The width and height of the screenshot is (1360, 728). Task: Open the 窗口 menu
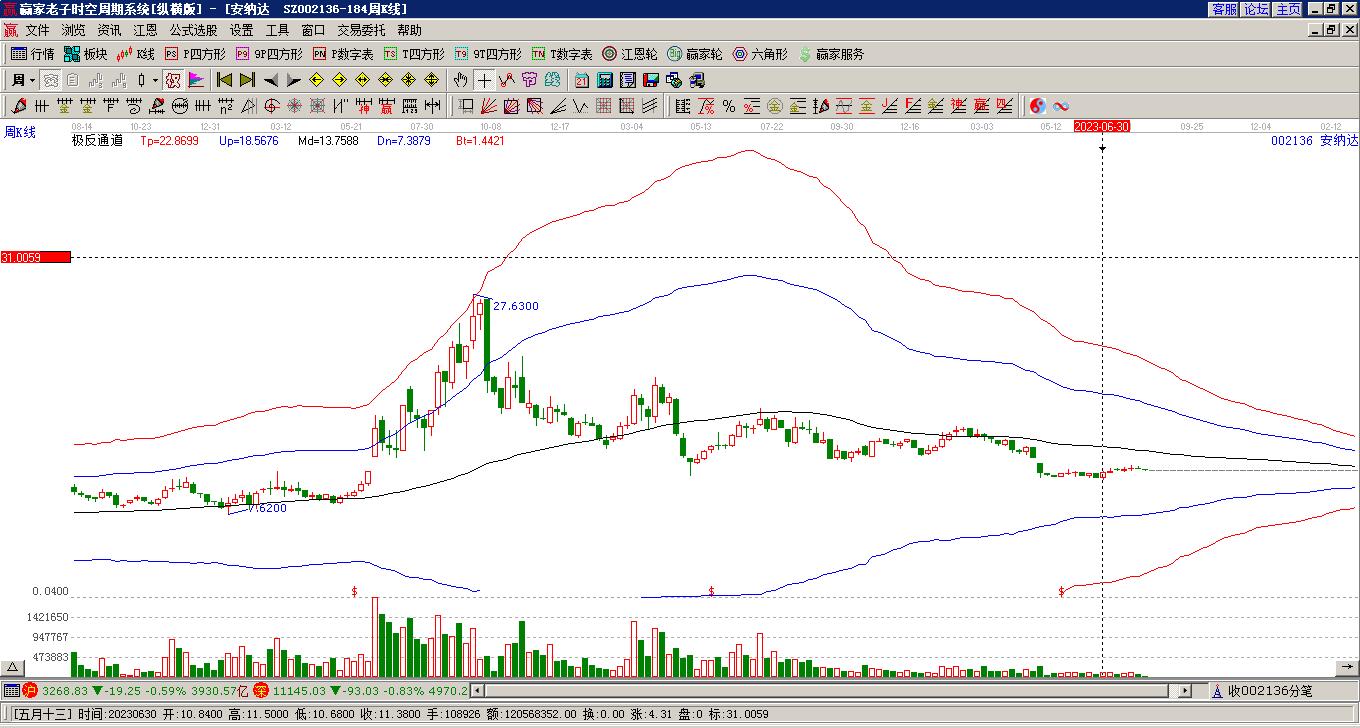coord(313,30)
